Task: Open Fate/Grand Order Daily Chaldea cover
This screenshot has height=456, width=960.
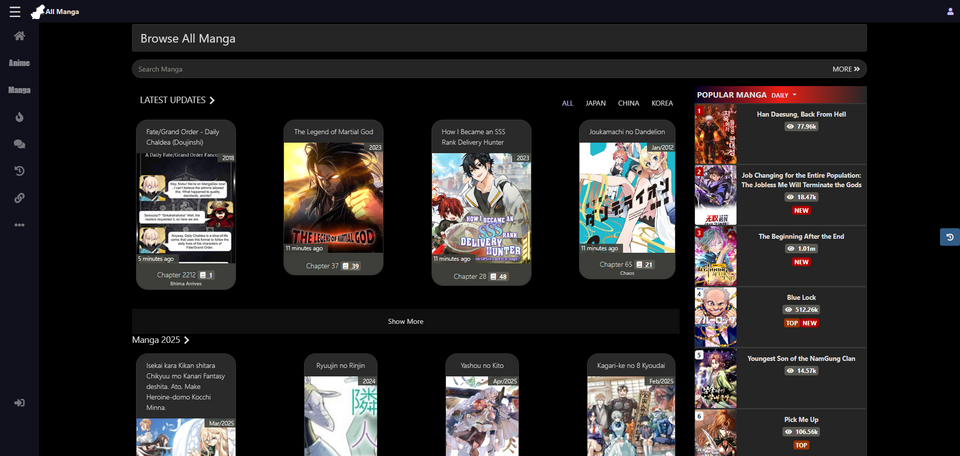Action: [x=186, y=208]
